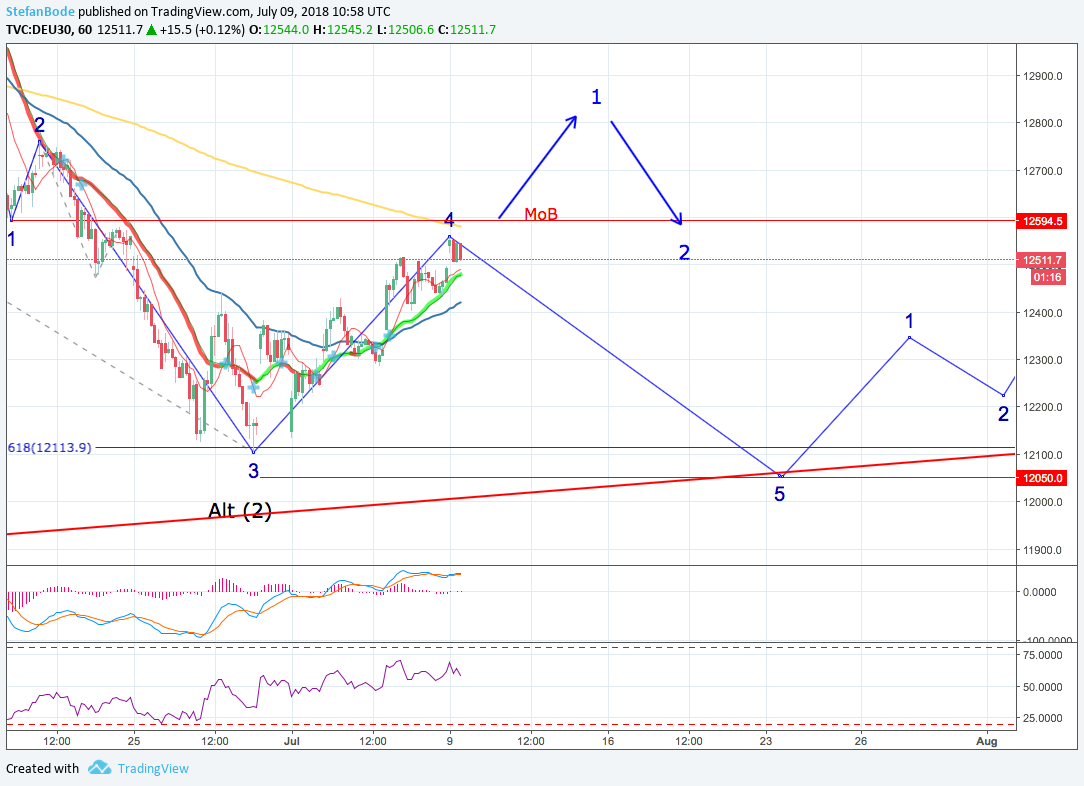1084x786 pixels.
Task: Click the 12700.0 price axis tick
Action: click(1043, 171)
